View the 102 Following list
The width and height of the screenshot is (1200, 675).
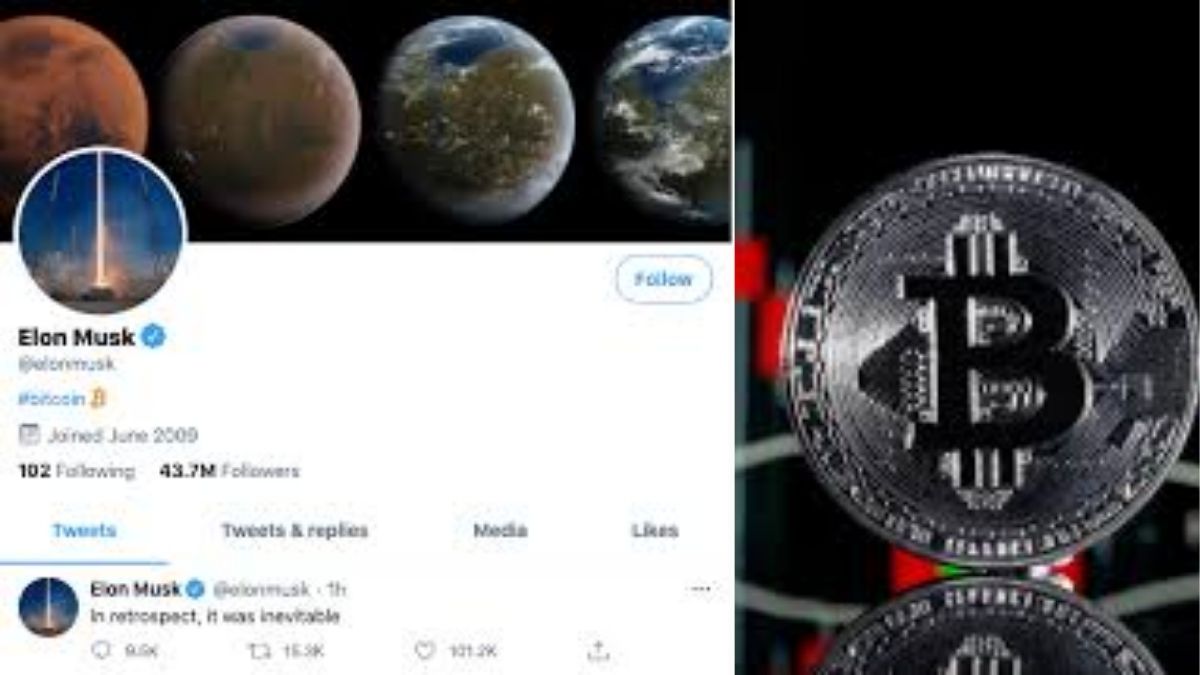click(x=76, y=471)
